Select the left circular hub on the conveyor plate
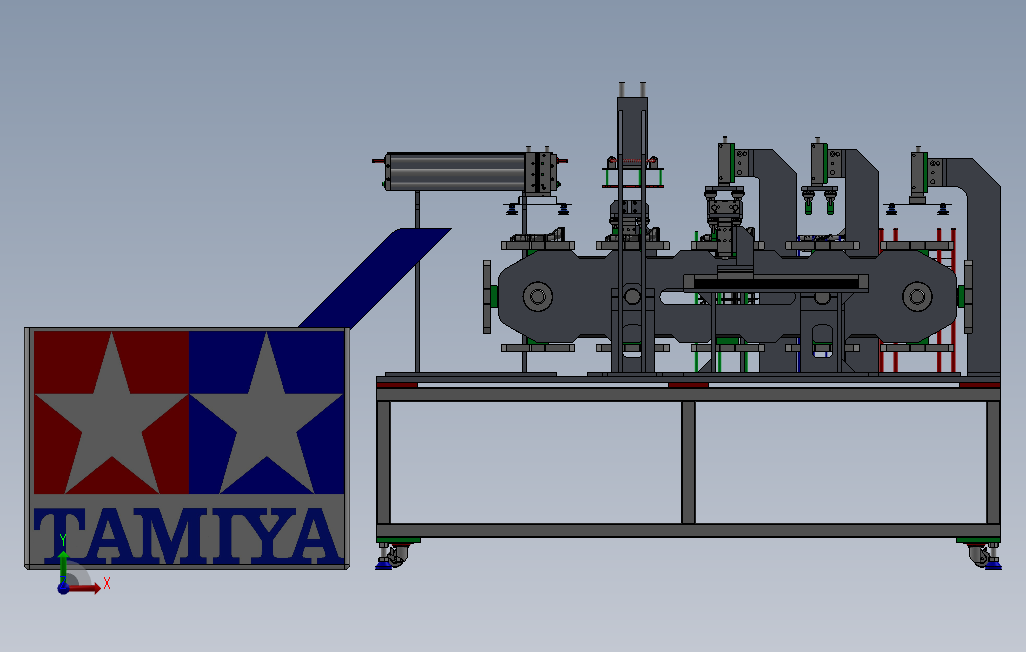The height and width of the screenshot is (652, 1026). pyautogui.click(x=538, y=297)
